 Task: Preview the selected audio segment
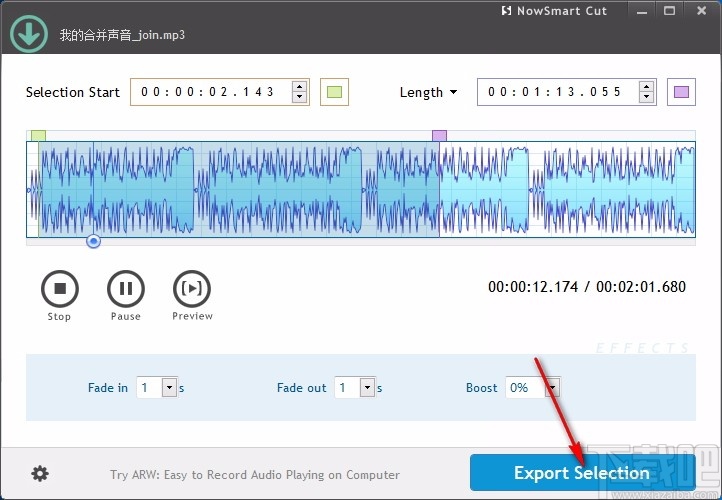[x=192, y=289]
